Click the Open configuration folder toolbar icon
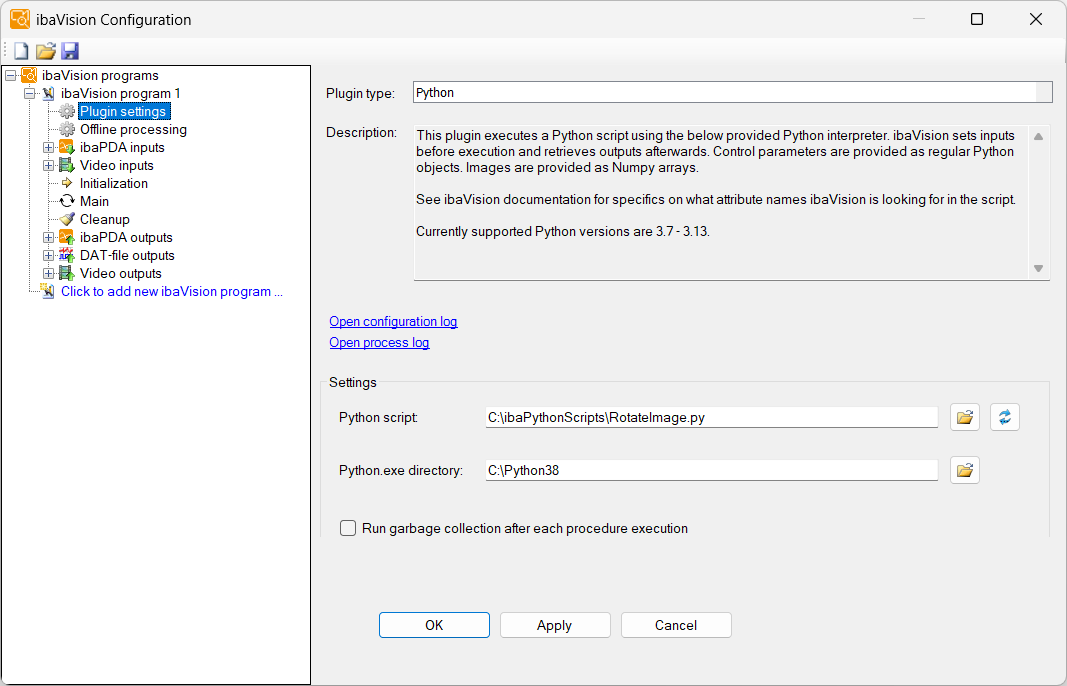 [x=46, y=51]
